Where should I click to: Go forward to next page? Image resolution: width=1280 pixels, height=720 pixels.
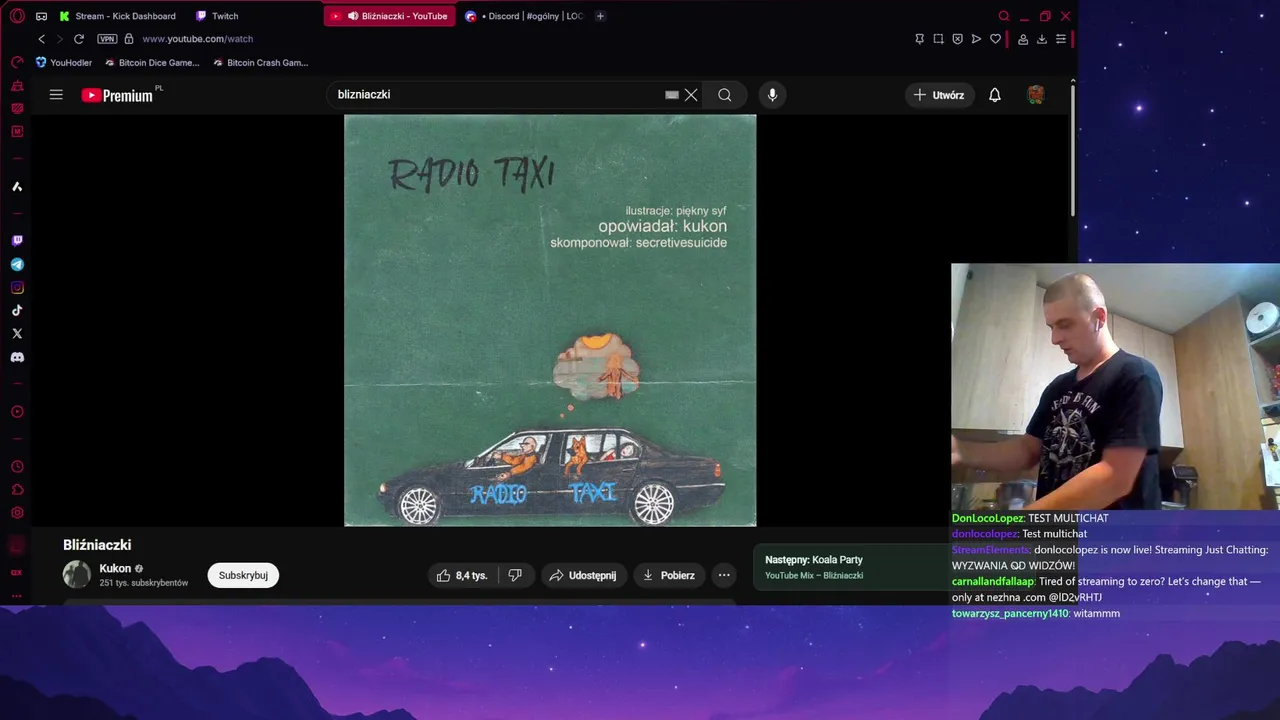point(59,39)
